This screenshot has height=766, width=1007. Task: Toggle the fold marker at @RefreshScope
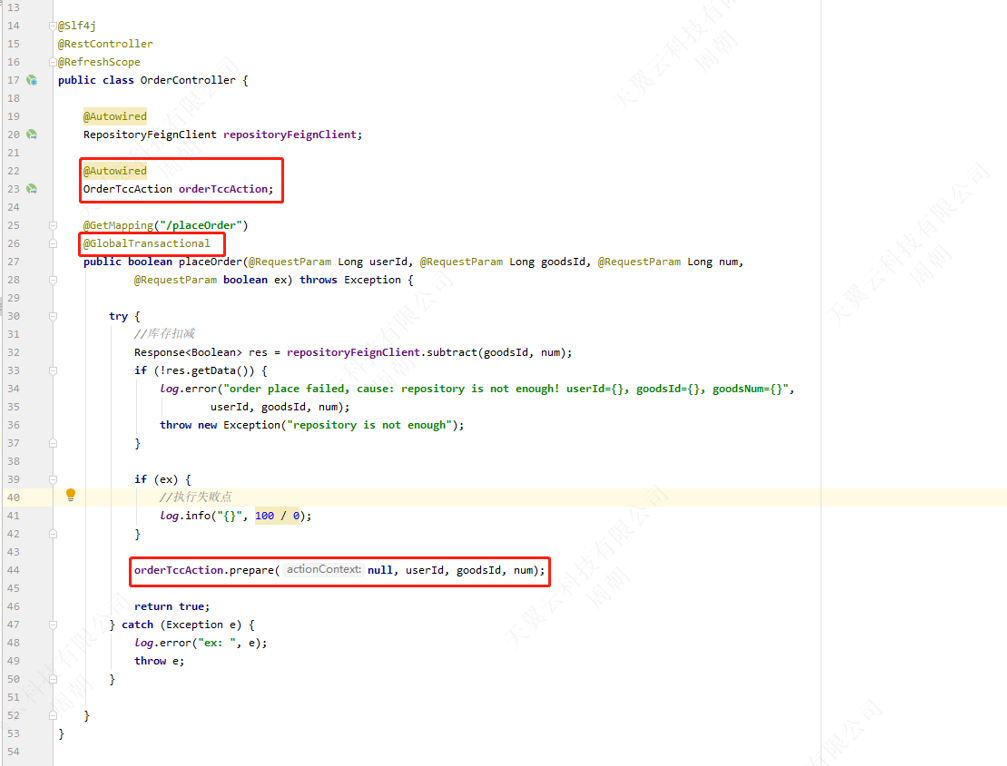[53, 62]
